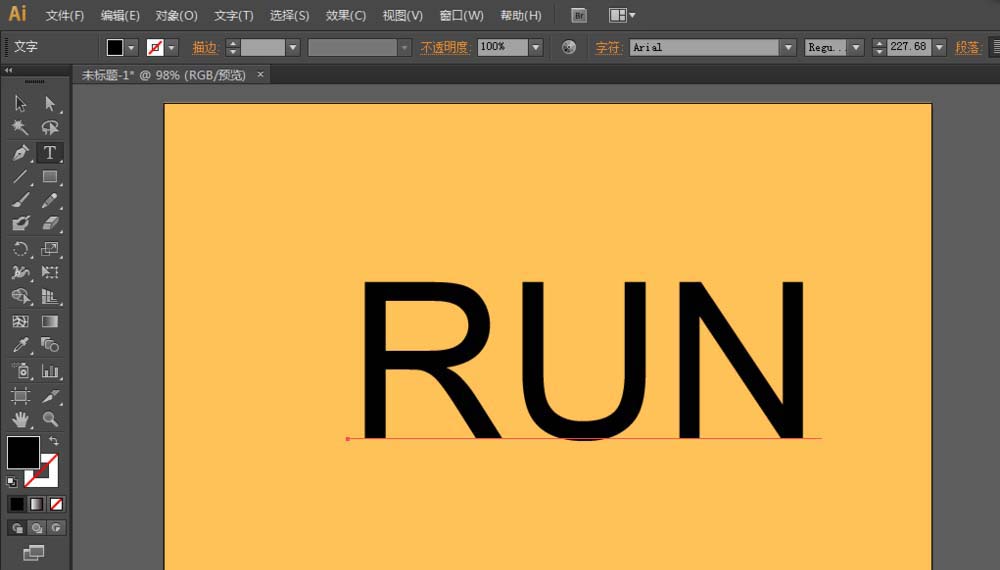Viewport: 1000px width, 570px height.
Task: Select the Rectangle shape tool
Action: (x=50, y=177)
